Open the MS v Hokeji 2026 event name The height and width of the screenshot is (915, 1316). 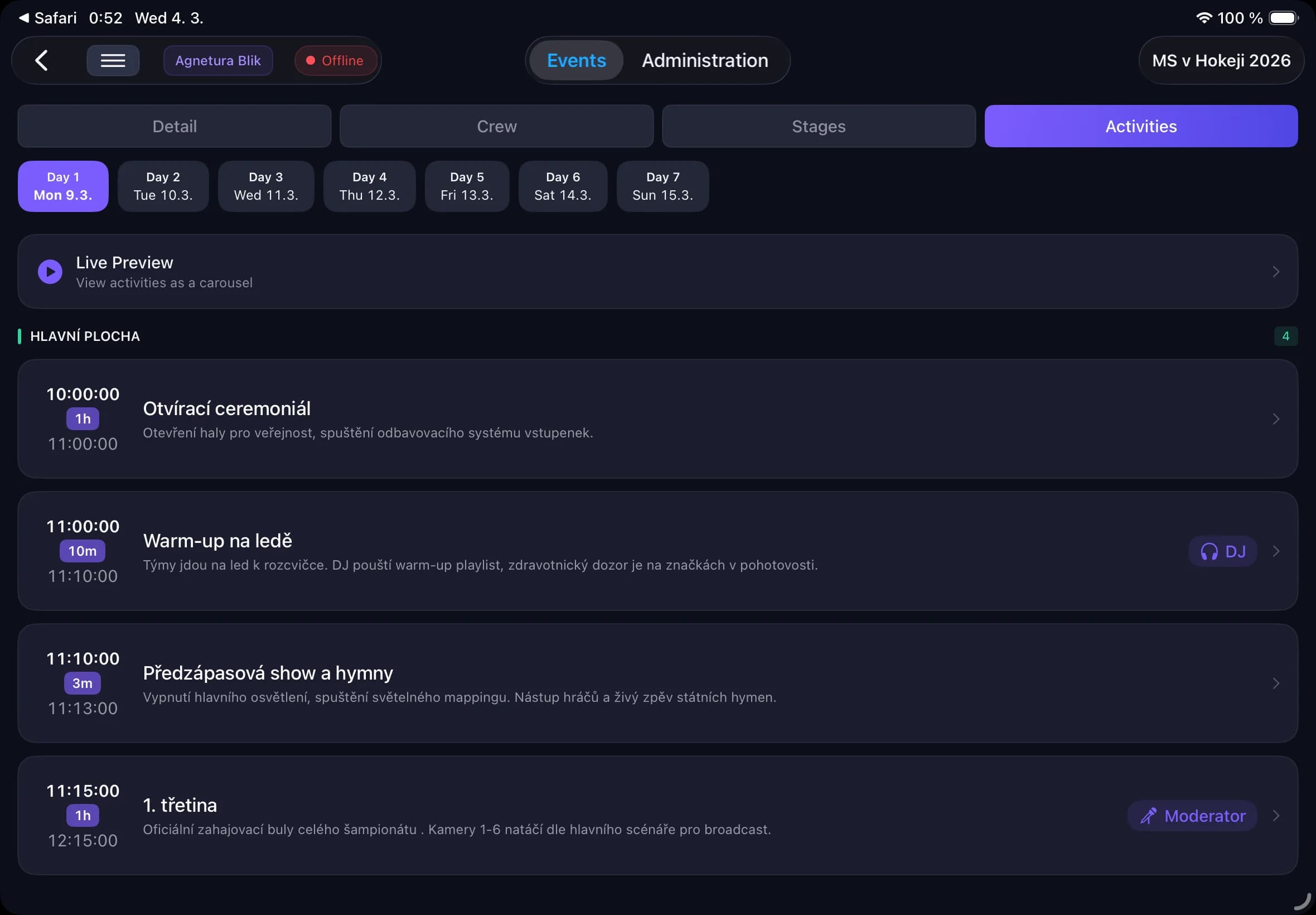click(x=1221, y=60)
